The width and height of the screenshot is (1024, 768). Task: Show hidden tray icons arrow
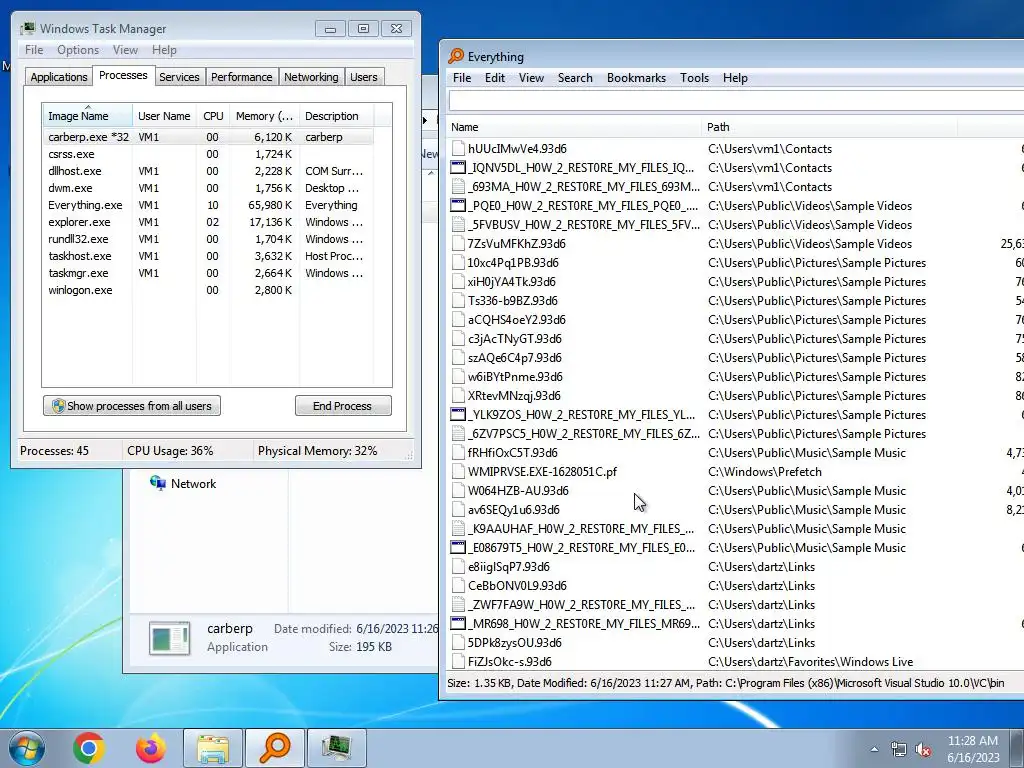point(874,750)
